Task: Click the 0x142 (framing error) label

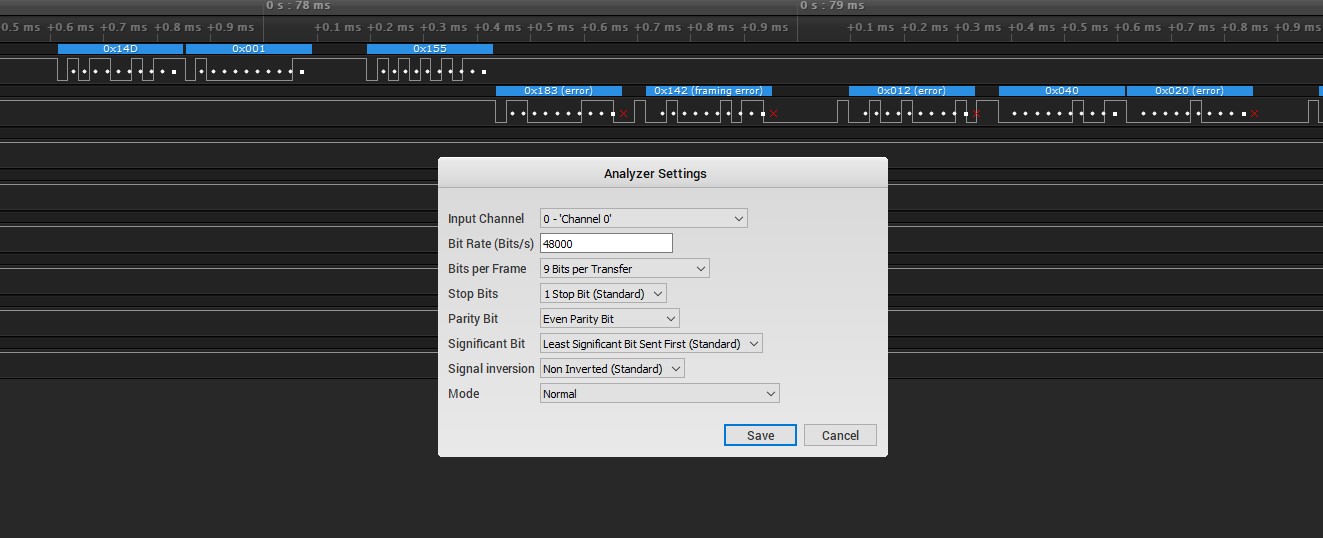Action: pyautogui.click(x=708, y=91)
